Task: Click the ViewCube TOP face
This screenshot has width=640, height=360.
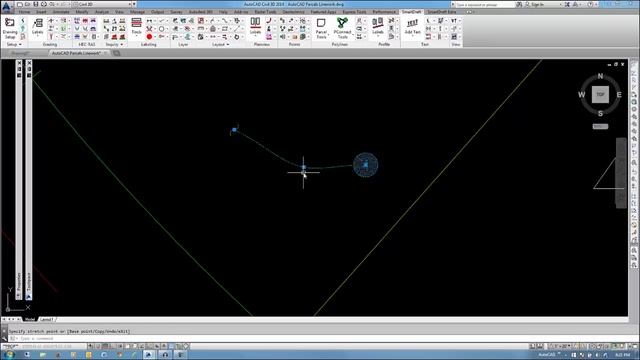Action: click(x=600, y=94)
